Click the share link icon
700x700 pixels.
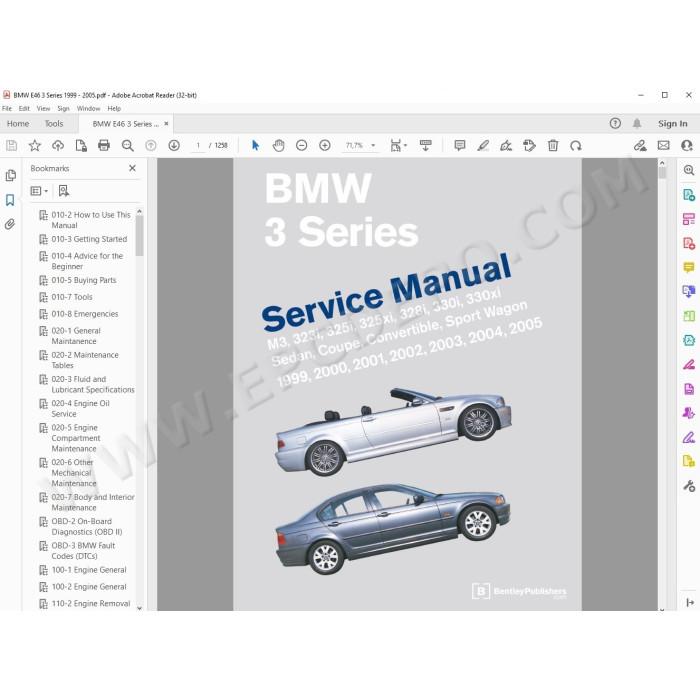[640, 146]
